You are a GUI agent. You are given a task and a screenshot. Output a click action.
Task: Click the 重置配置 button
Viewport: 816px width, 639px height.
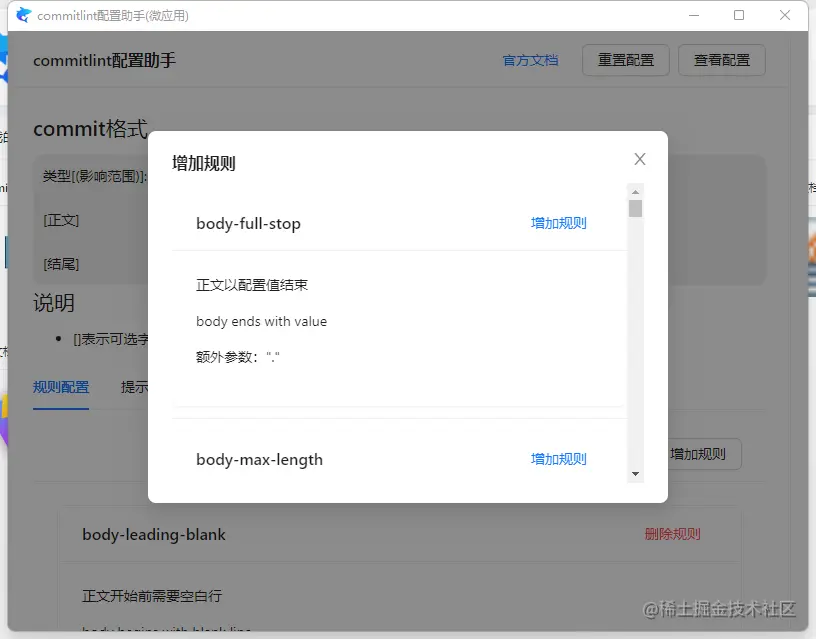coord(626,60)
